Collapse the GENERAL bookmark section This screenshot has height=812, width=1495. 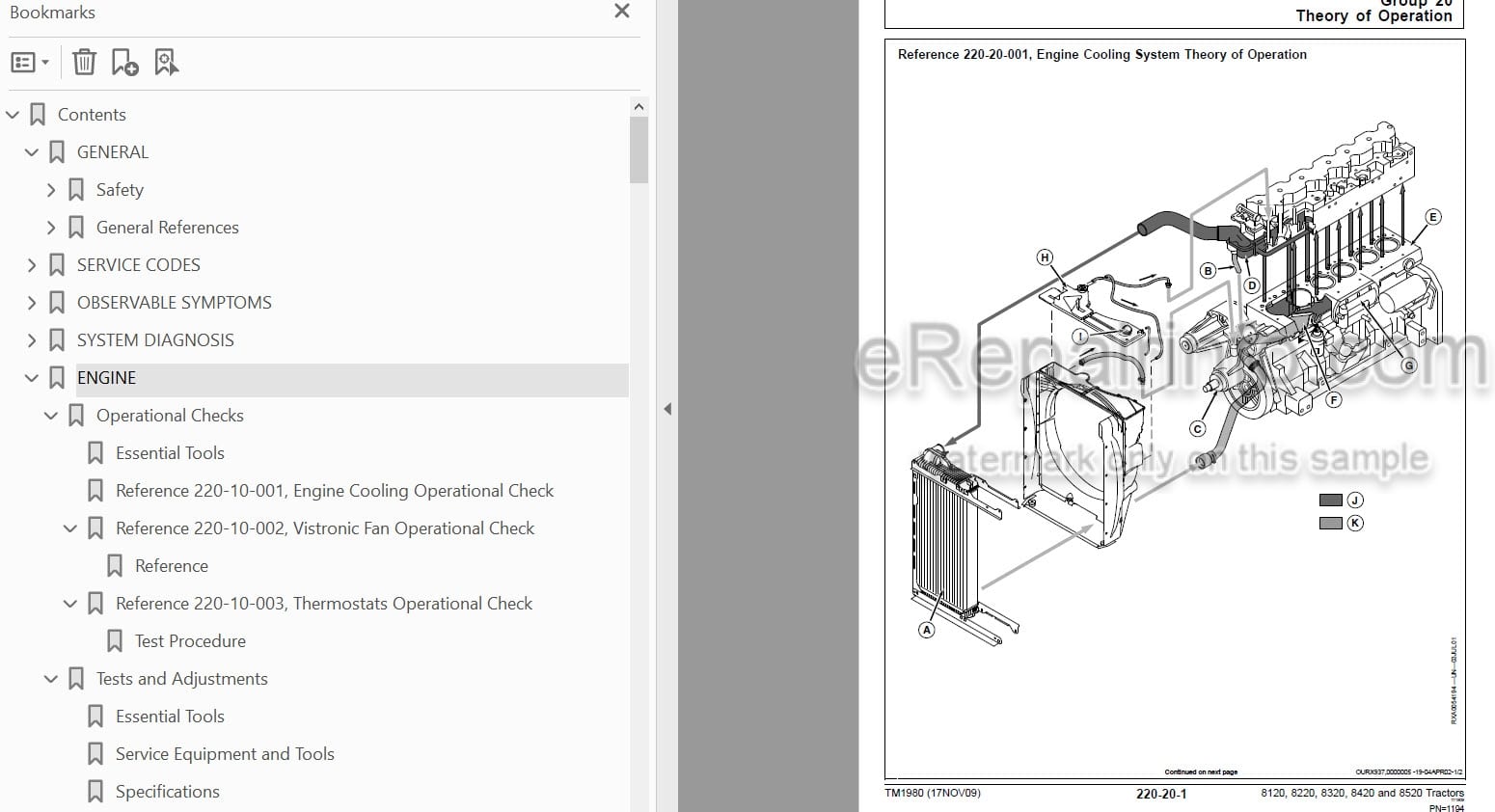pyautogui.click(x=32, y=152)
